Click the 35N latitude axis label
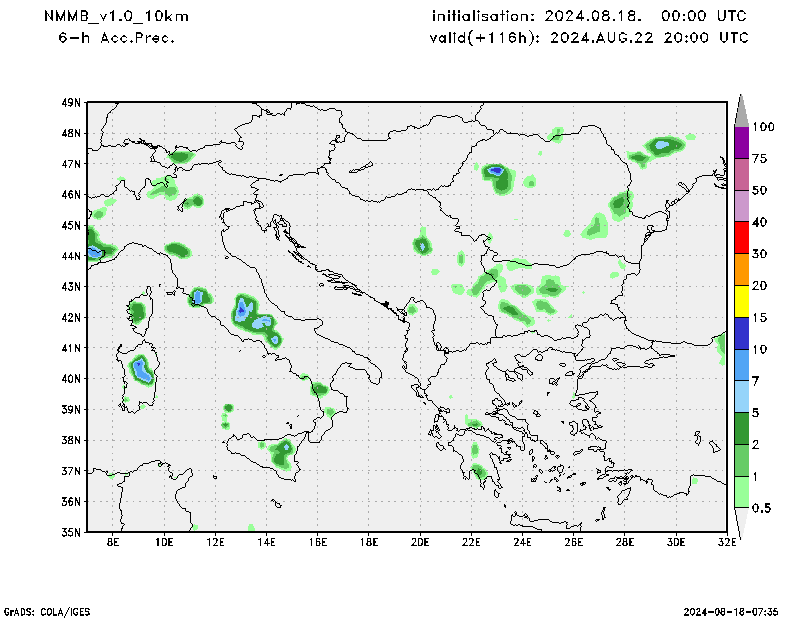This screenshot has height=618, width=800. pos(71,532)
